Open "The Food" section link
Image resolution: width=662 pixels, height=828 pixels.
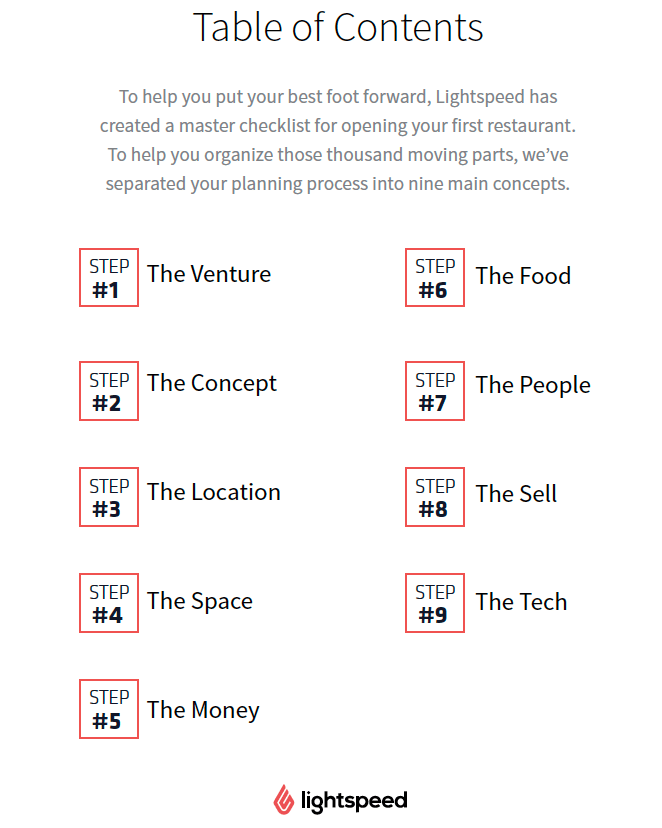point(523,276)
